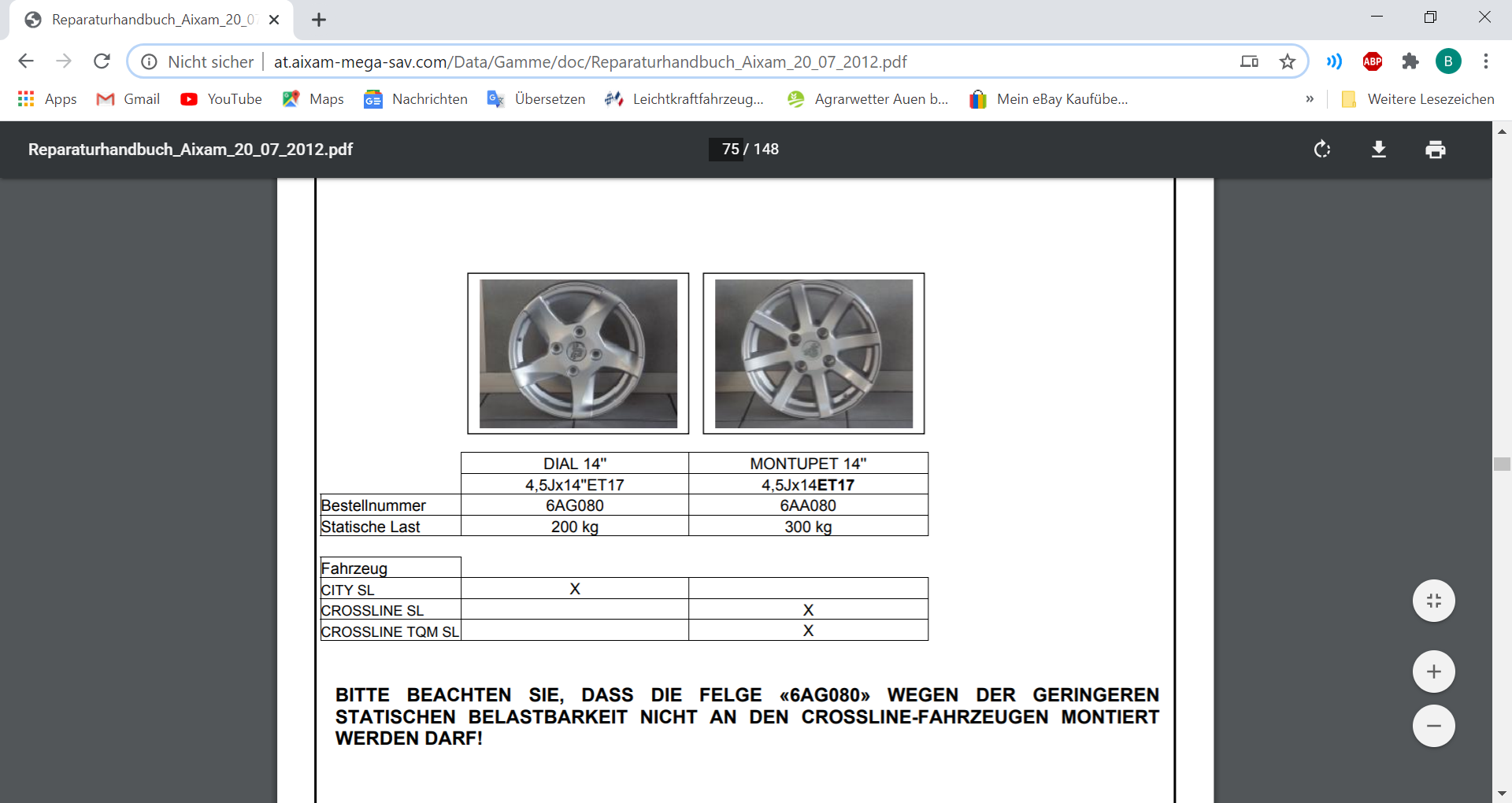Image resolution: width=1512 pixels, height=803 pixels.
Task: Click the page number field showing 75
Action: pyautogui.click(x=727, y=150)
